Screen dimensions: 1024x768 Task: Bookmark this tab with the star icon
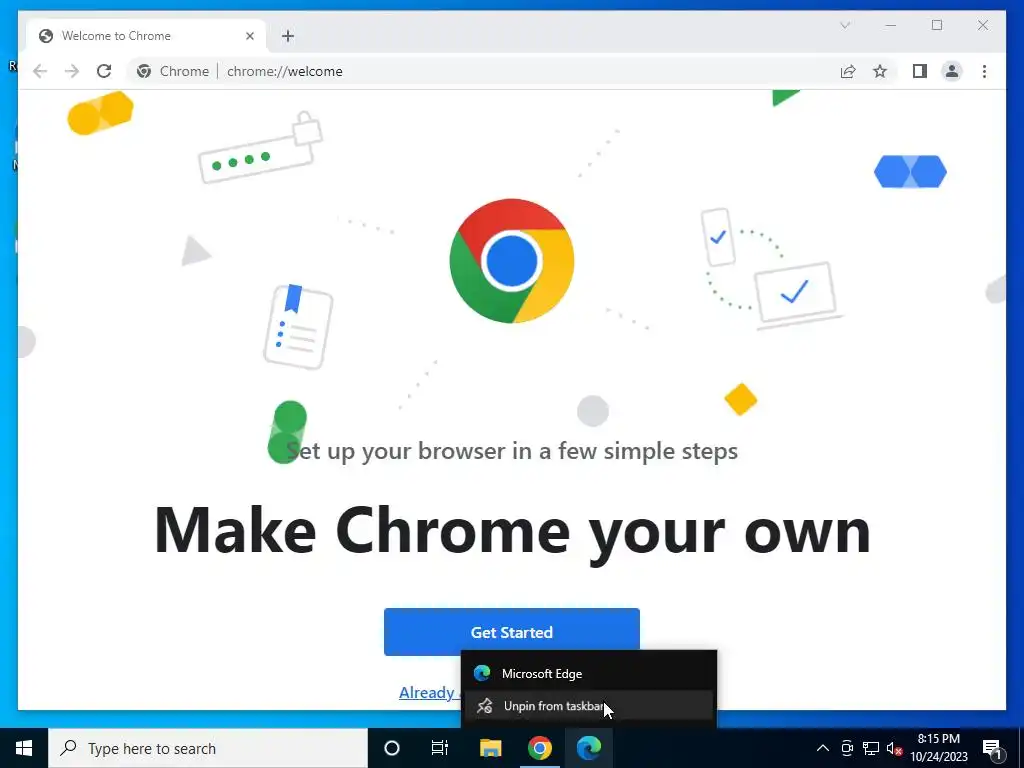coord(880,71)
